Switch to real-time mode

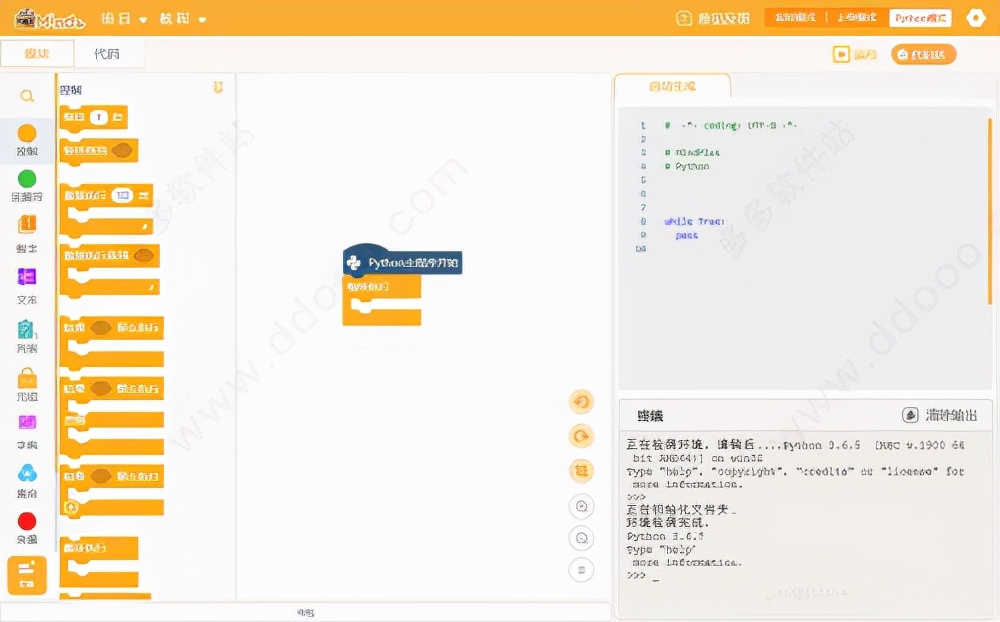pyautogui.click(x=796, y=18)
